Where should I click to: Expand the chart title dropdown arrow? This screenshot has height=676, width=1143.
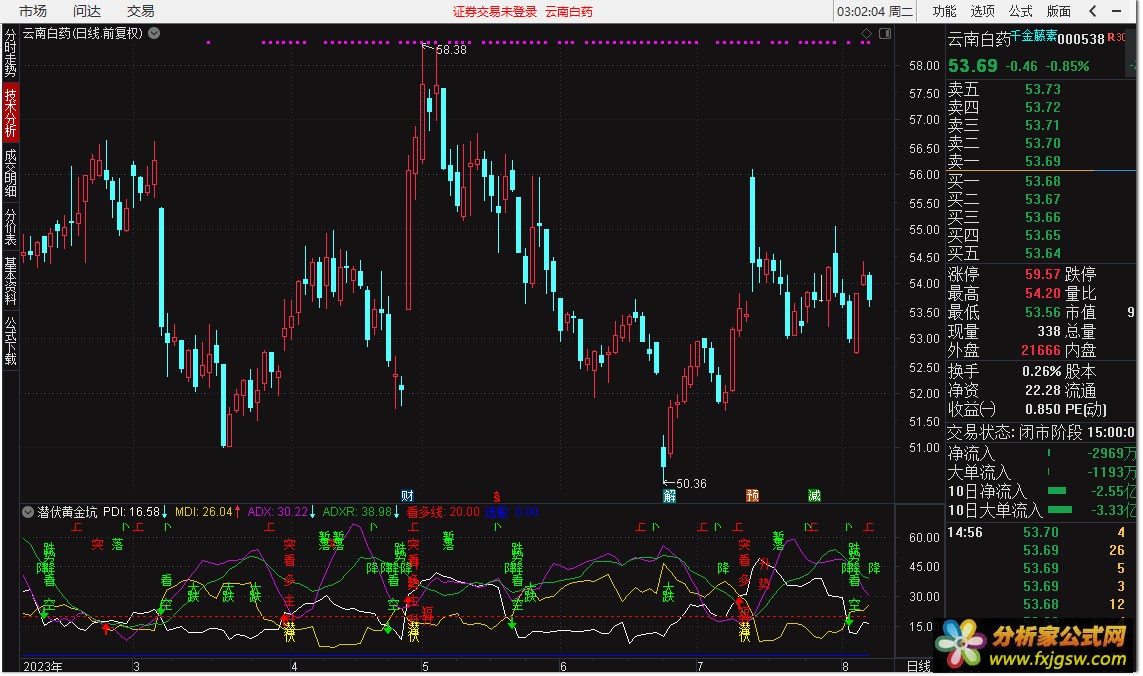(x=155, y=33)
